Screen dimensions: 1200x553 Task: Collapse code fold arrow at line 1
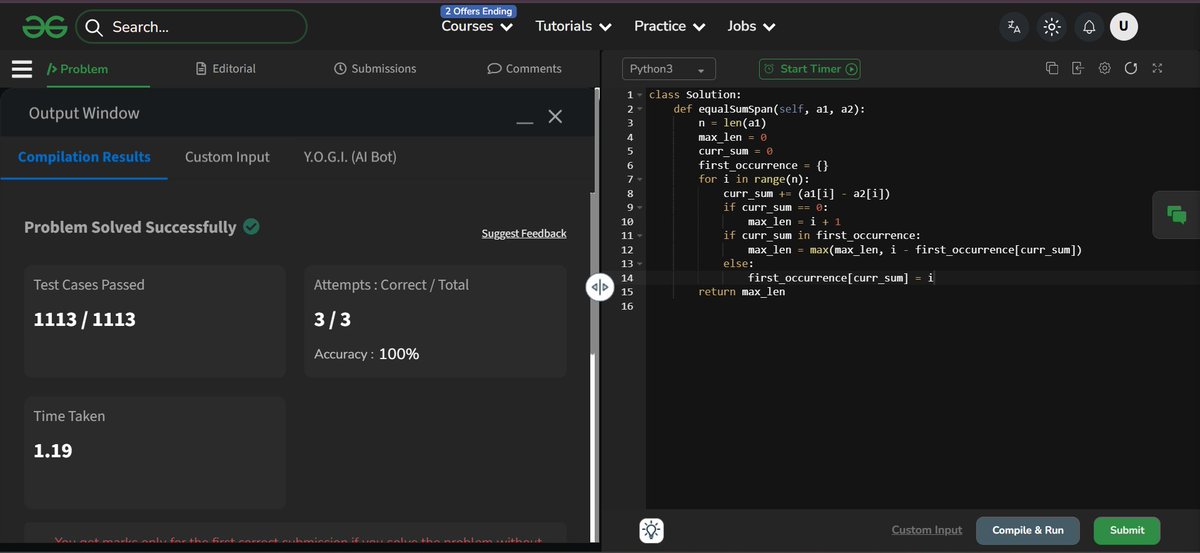coord(639,95)
